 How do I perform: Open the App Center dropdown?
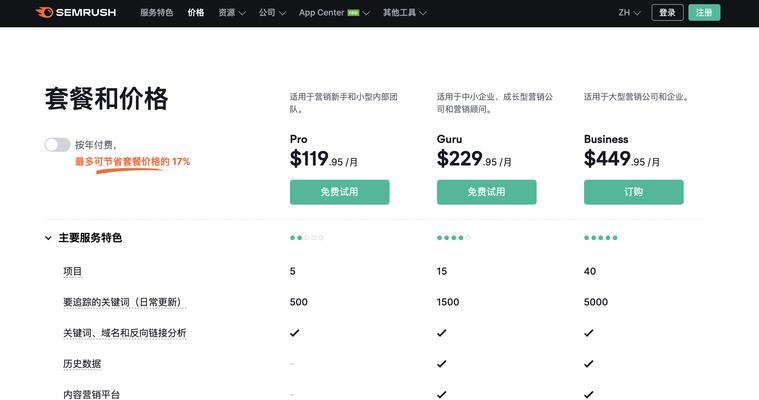[334, 13]
